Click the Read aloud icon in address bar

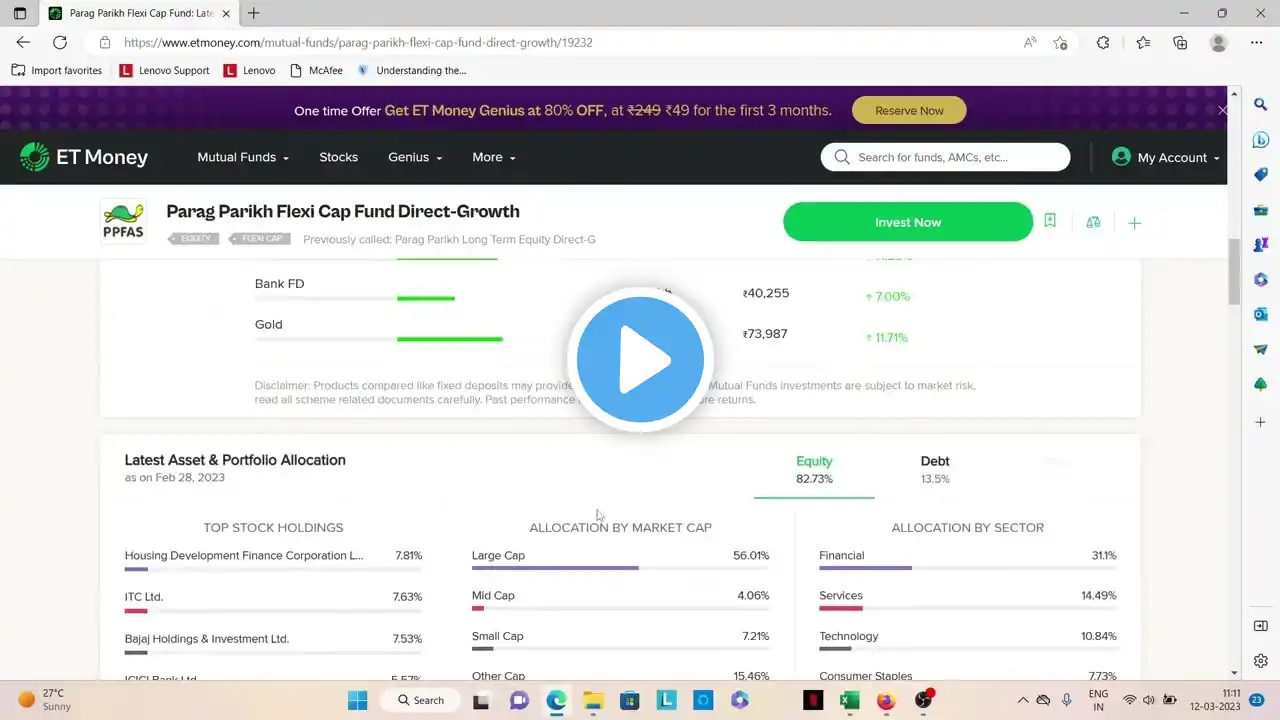click(1030, 43)
